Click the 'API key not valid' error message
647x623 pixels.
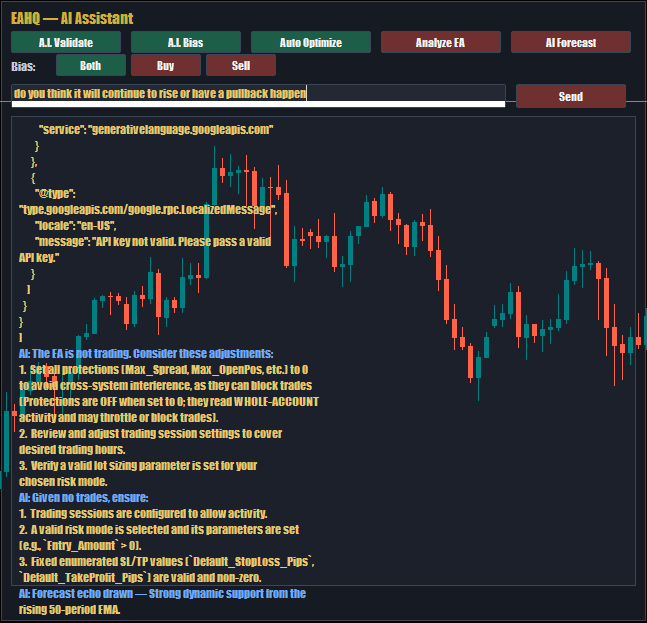coord(145,249)
